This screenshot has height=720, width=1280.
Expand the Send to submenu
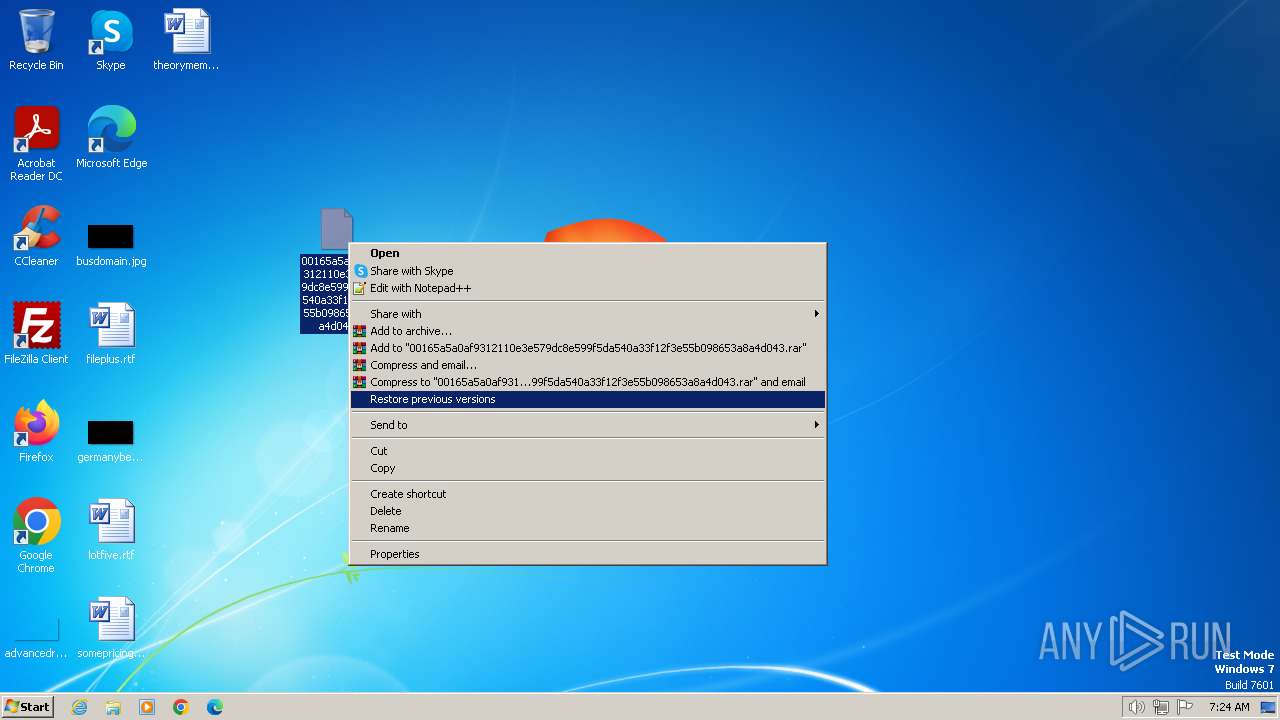[588, 425]
